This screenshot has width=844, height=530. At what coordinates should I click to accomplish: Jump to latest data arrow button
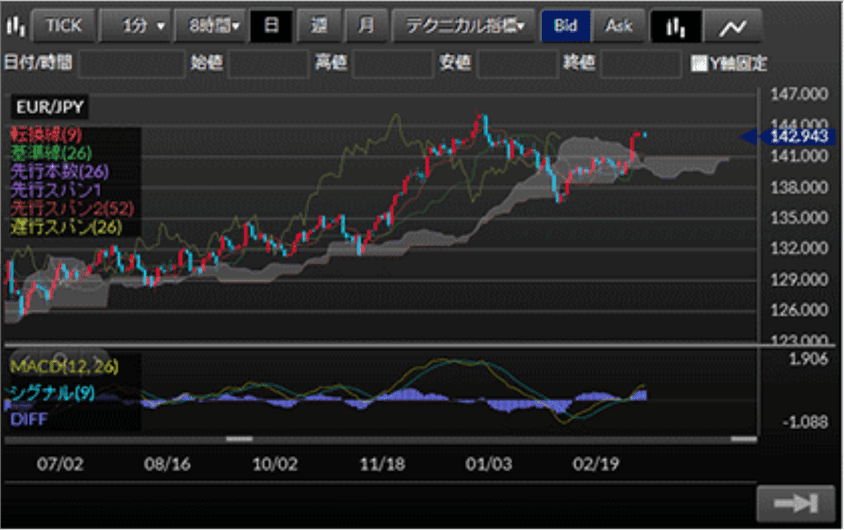pos(796,504)
